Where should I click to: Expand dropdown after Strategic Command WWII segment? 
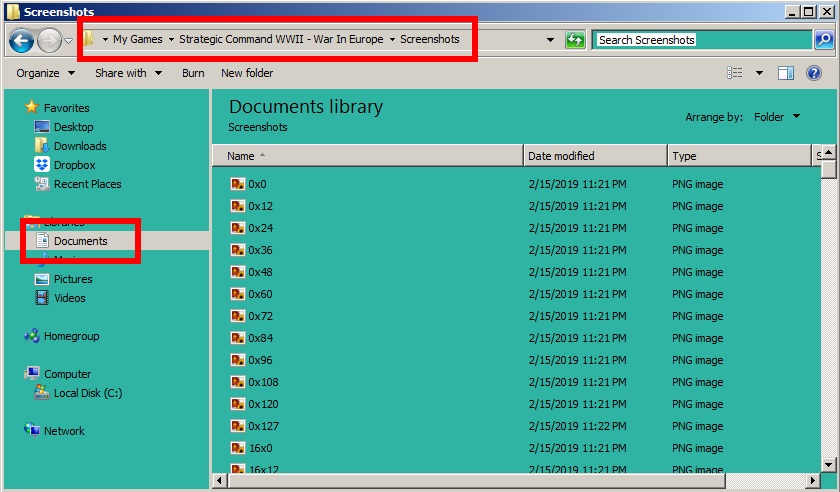tap(392, 39)
